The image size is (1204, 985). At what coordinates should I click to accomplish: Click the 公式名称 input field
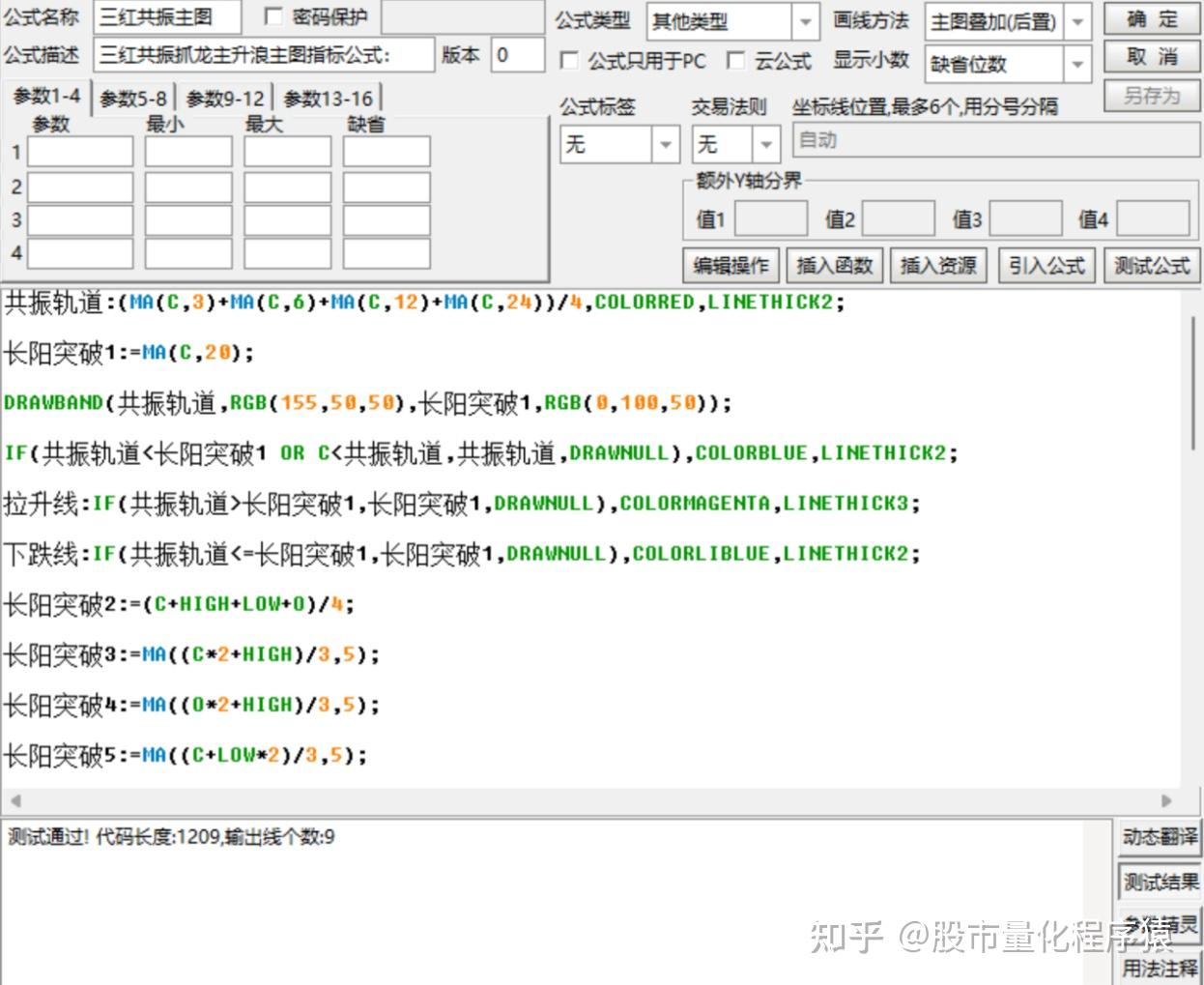[168, 17]
